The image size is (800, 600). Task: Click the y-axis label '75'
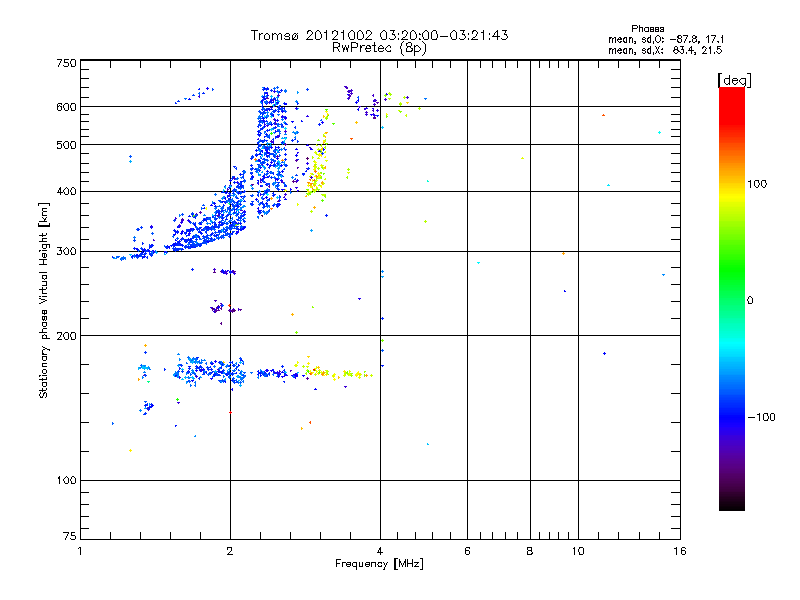70,536
